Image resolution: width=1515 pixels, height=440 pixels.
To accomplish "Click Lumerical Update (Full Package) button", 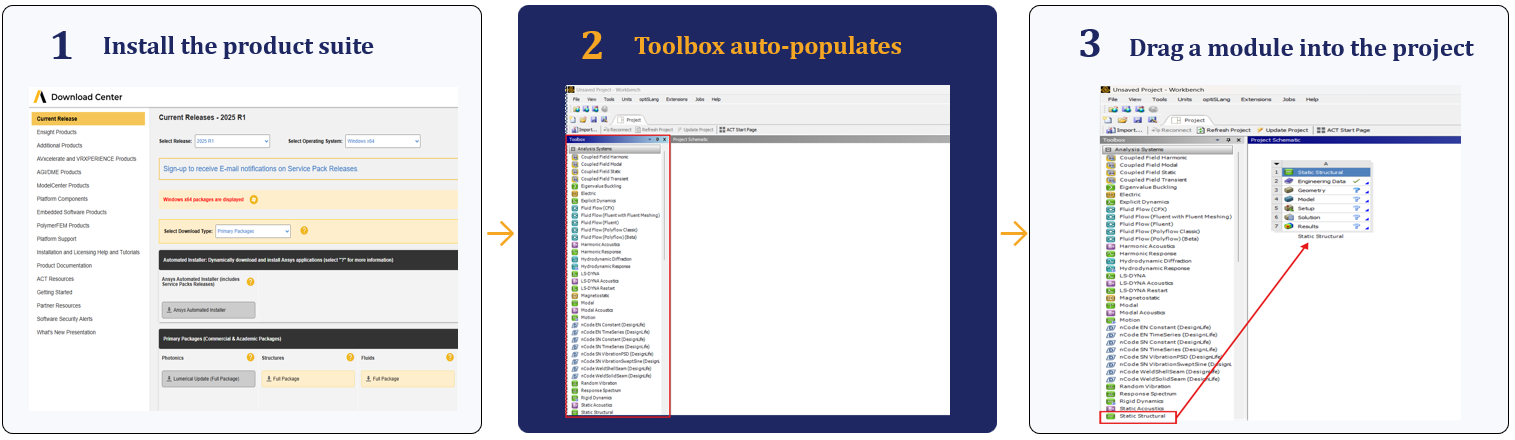I will (208, 379).
